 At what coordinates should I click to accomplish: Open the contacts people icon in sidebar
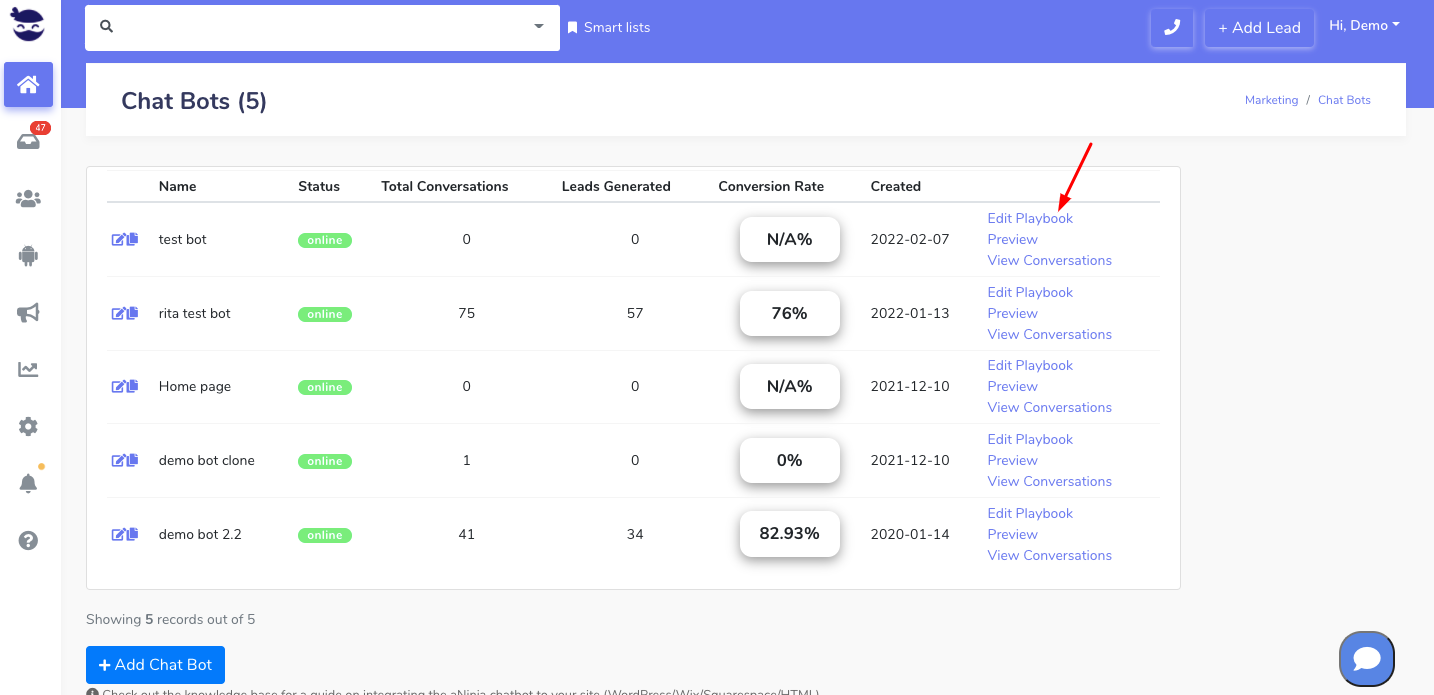(28, 199)
